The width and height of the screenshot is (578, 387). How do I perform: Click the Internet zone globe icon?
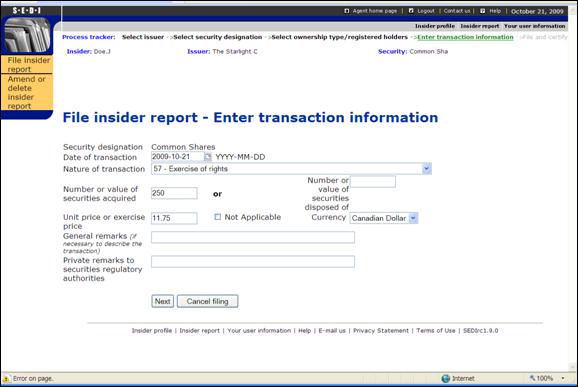[446, 379]
